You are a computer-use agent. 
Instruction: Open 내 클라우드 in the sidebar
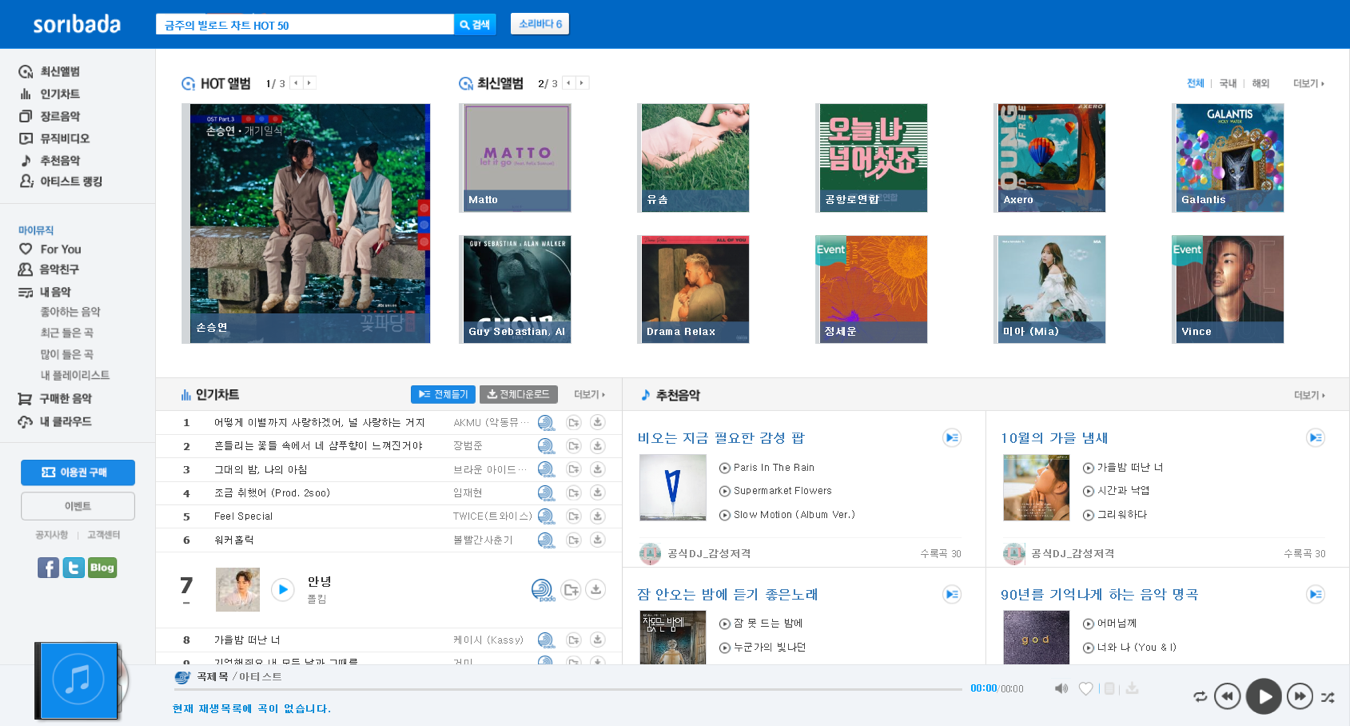pyautogui.click(x=55, y=421)
